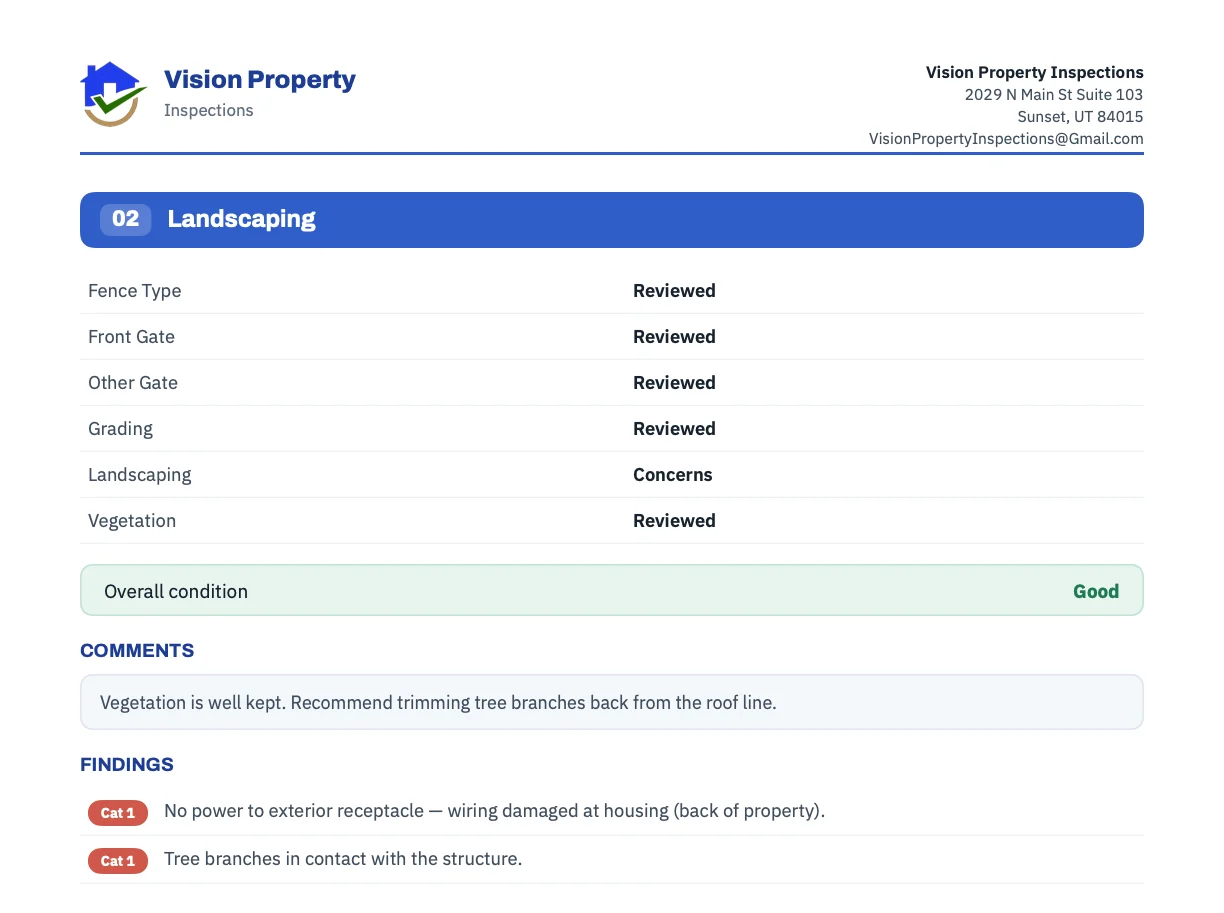Viewport: 1224px width, 913px height.
Task: Click the Grading row label
Action: [x=121, y=429]
